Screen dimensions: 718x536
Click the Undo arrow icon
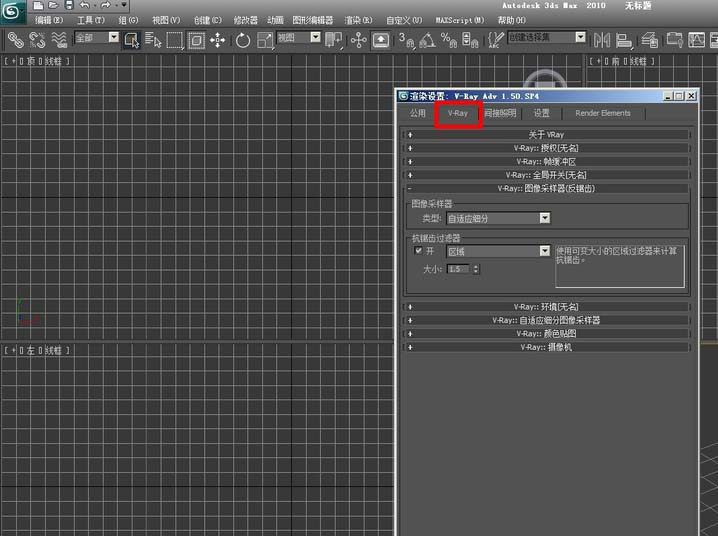tap(84, 5)
